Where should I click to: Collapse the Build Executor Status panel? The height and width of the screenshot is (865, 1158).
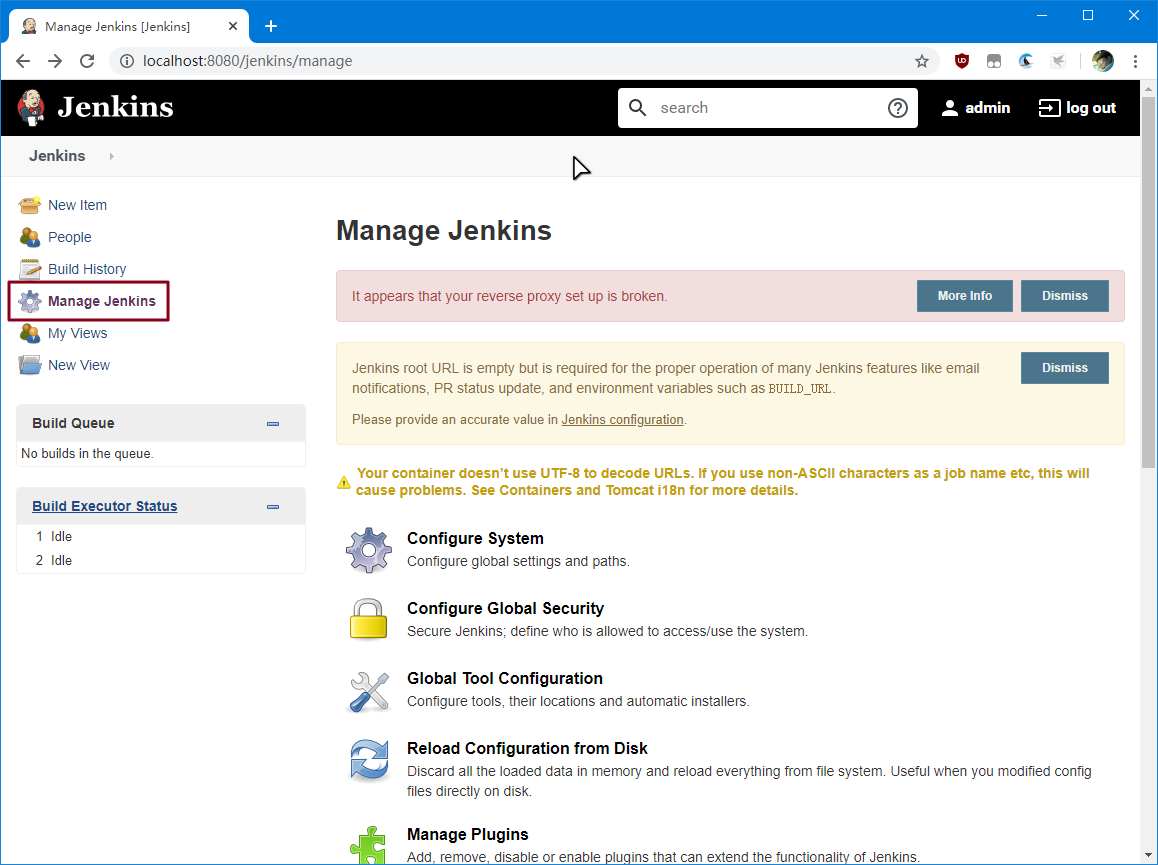click(273, 507)
